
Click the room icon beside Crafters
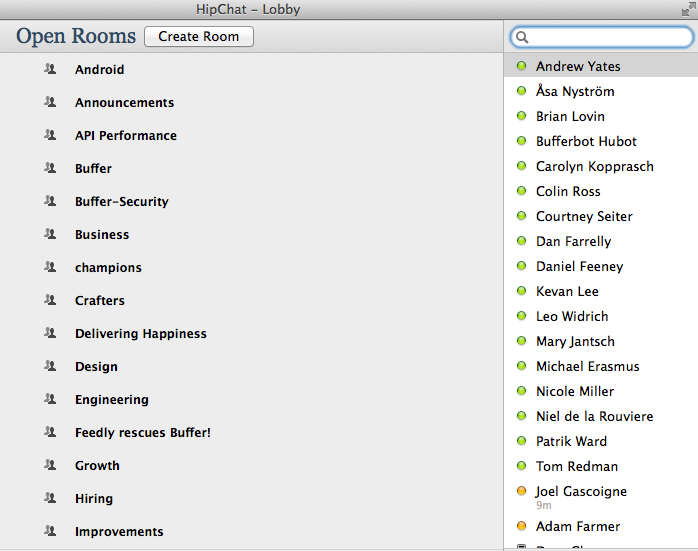tap(50, 300)
